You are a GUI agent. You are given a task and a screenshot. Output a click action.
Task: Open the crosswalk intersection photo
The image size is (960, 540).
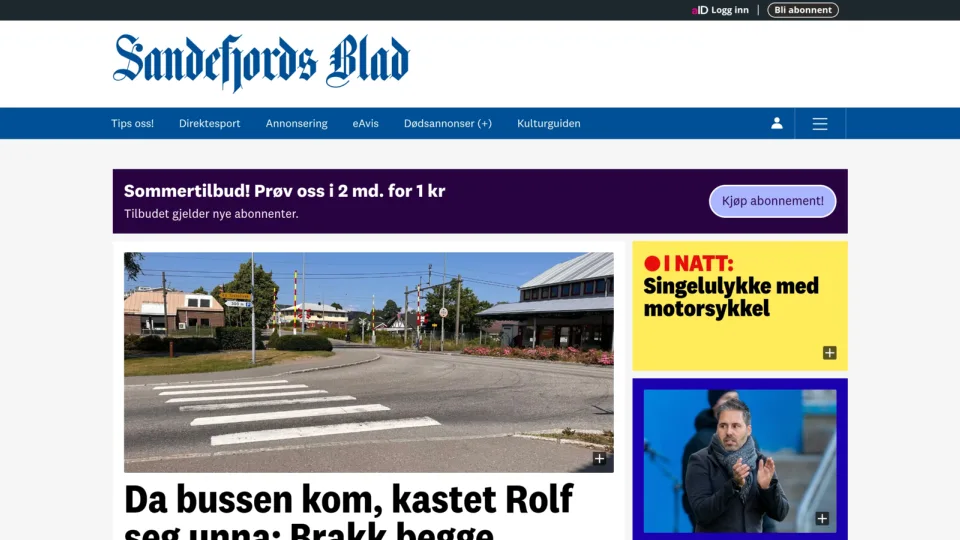(369, 362)
